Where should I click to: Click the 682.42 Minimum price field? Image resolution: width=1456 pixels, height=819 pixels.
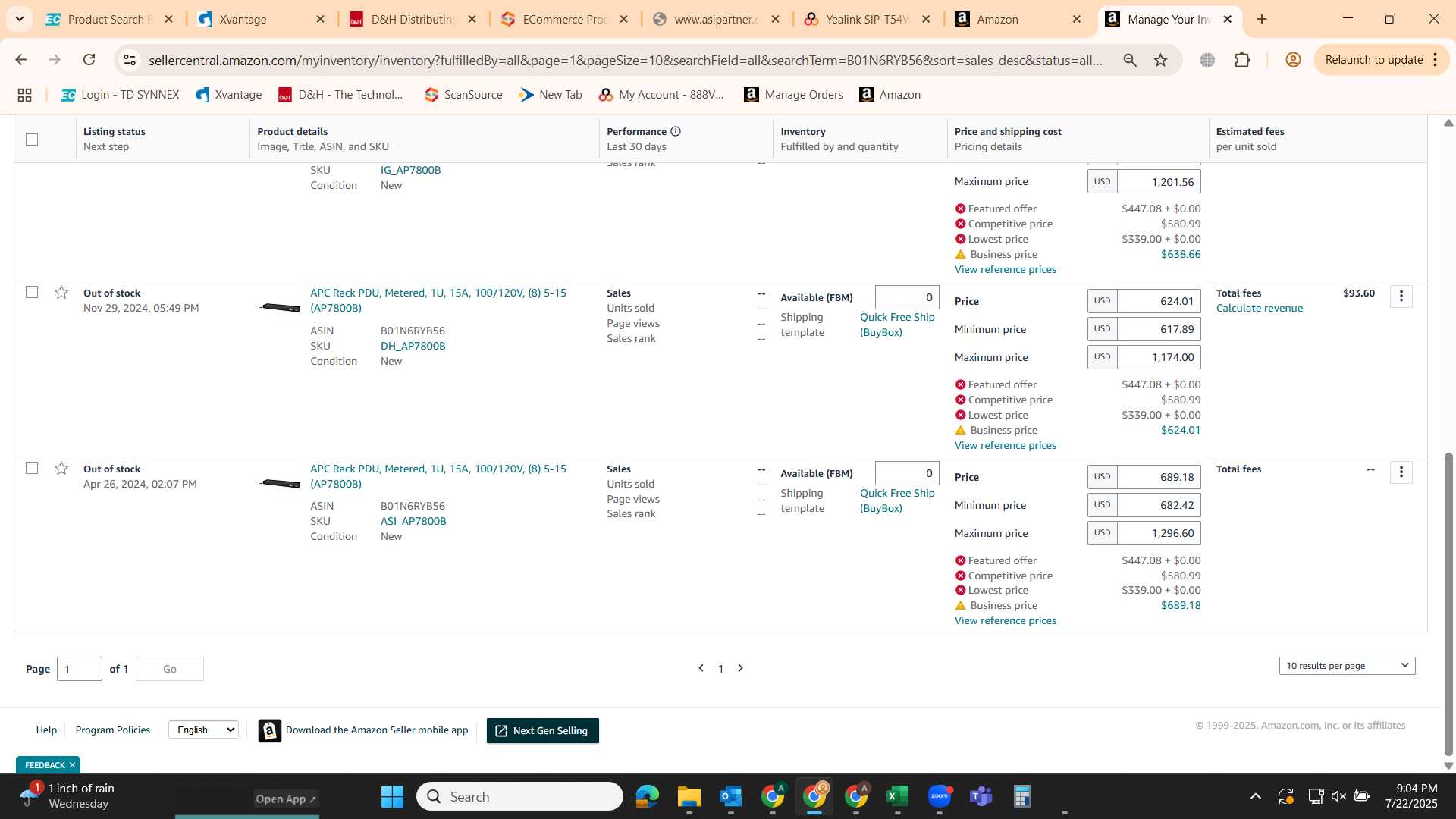click(1159, 505)
